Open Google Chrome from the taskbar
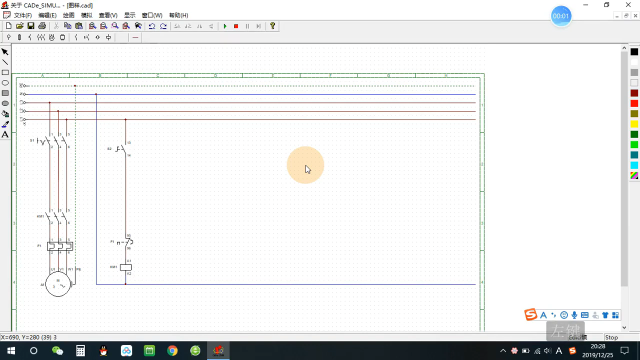 pos(172,351)
